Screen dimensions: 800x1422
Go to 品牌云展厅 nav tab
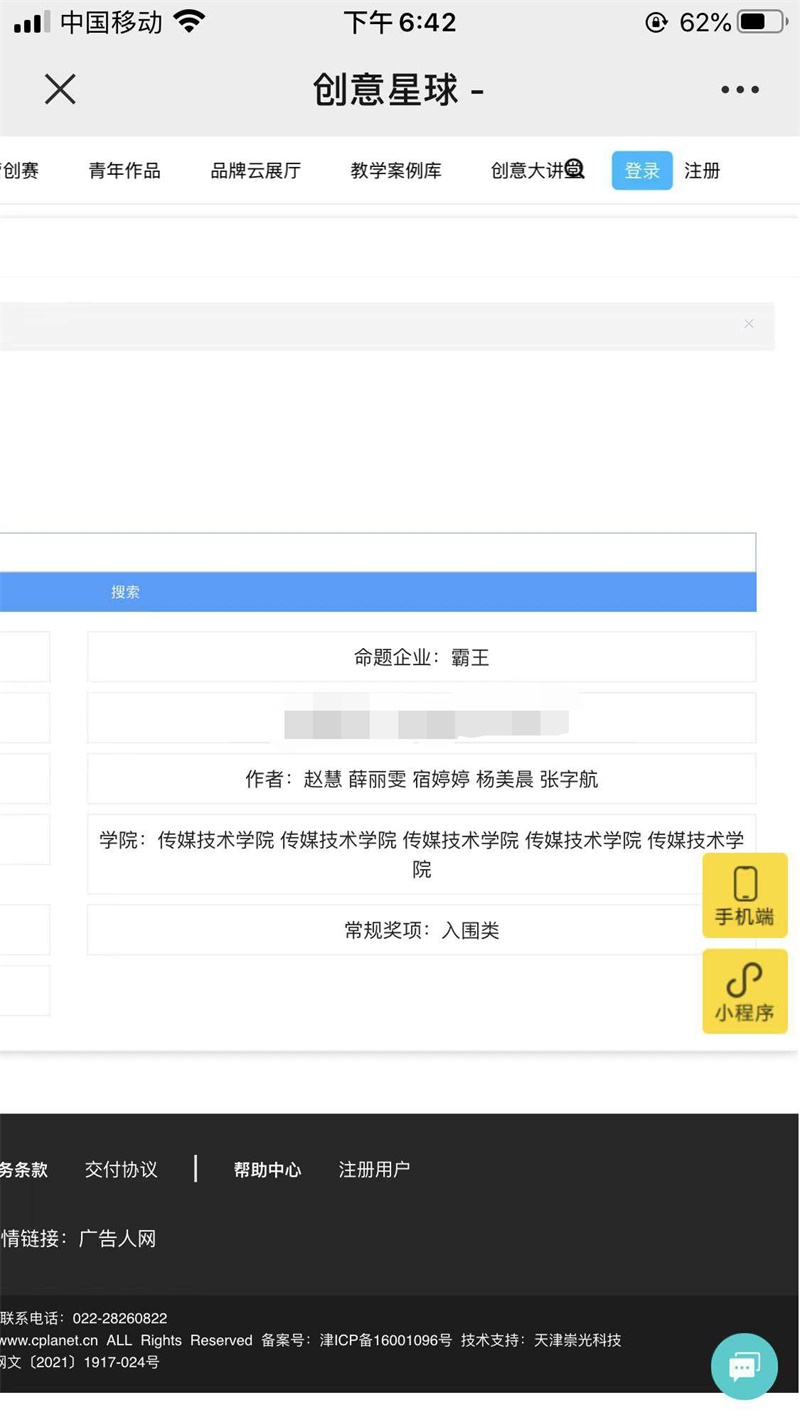point(255,171)
